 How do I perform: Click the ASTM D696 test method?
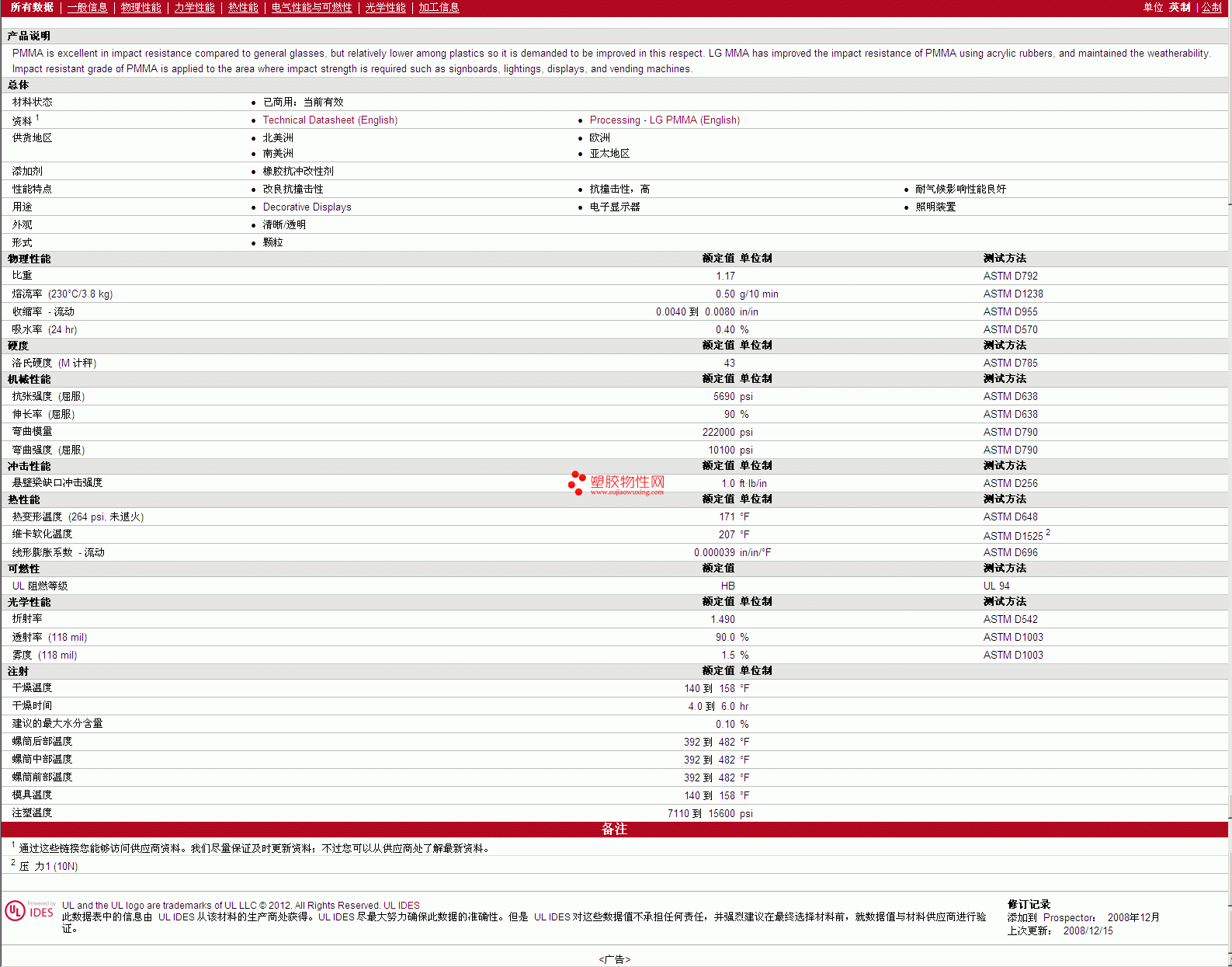pyautogui.click(x=1010, y=553)
